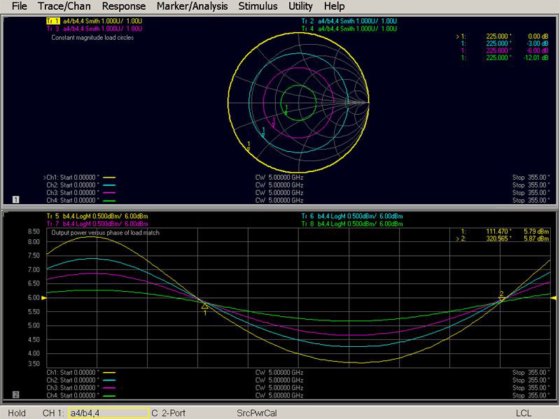Open the Marker/Analysis menu
Image resolution: width=560 pixels, height=419 pixels.
(x=192, y=6)
